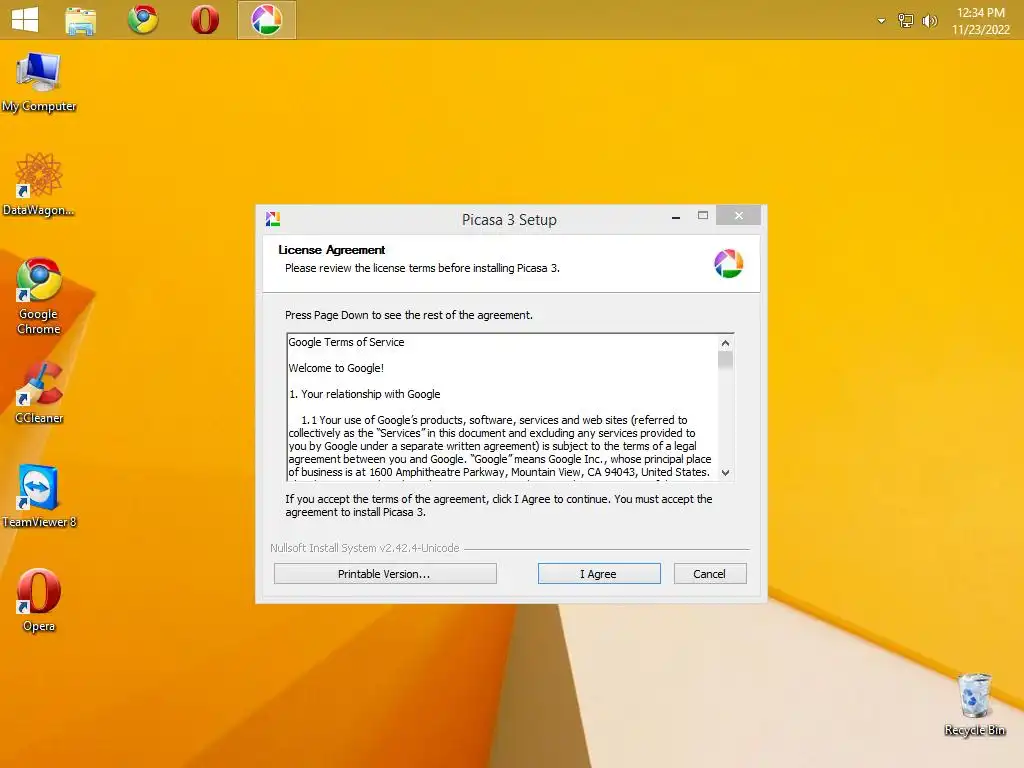Click the I Agree button
This screenshot has height=768, width=1024.
[599, 573]
